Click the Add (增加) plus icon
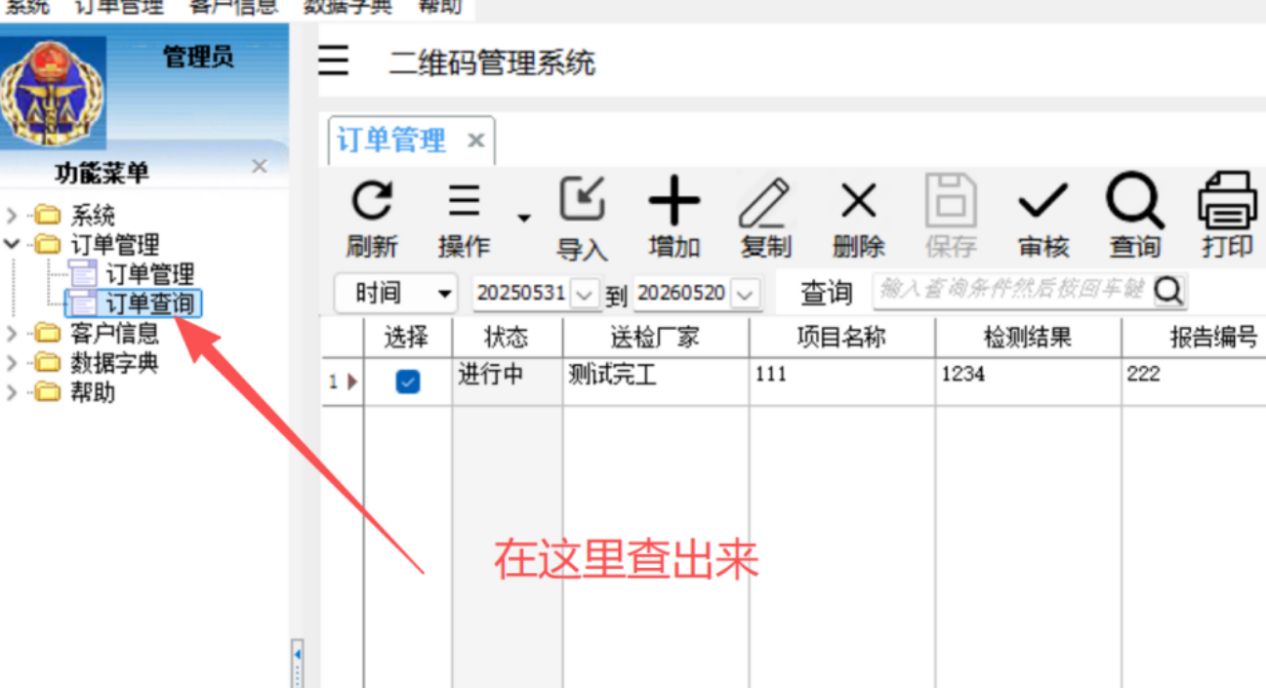1266x688 pixels. (674, 202)
